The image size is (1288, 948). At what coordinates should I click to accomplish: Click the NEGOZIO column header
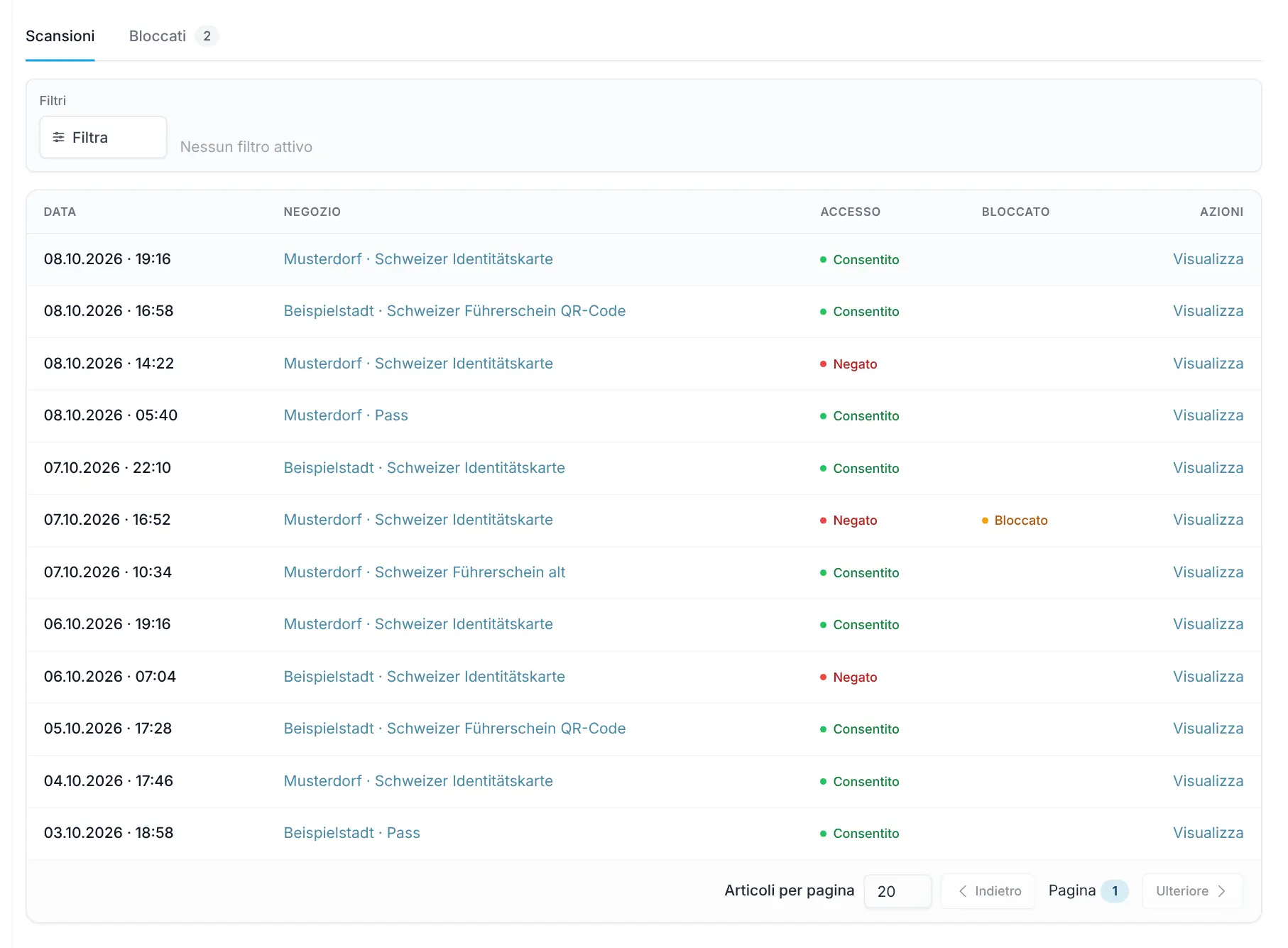312,212
